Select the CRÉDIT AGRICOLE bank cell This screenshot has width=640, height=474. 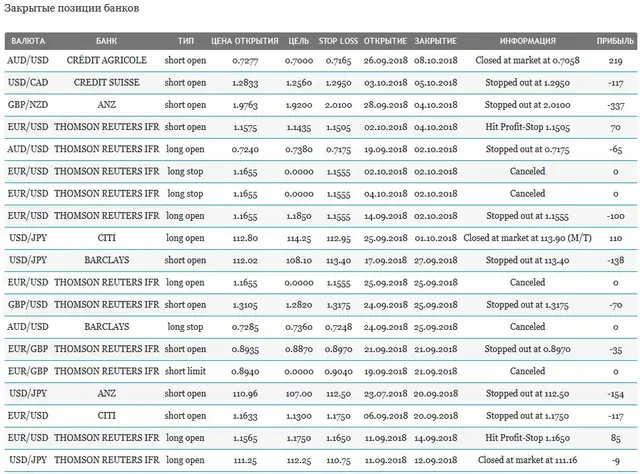pos(107,60)
